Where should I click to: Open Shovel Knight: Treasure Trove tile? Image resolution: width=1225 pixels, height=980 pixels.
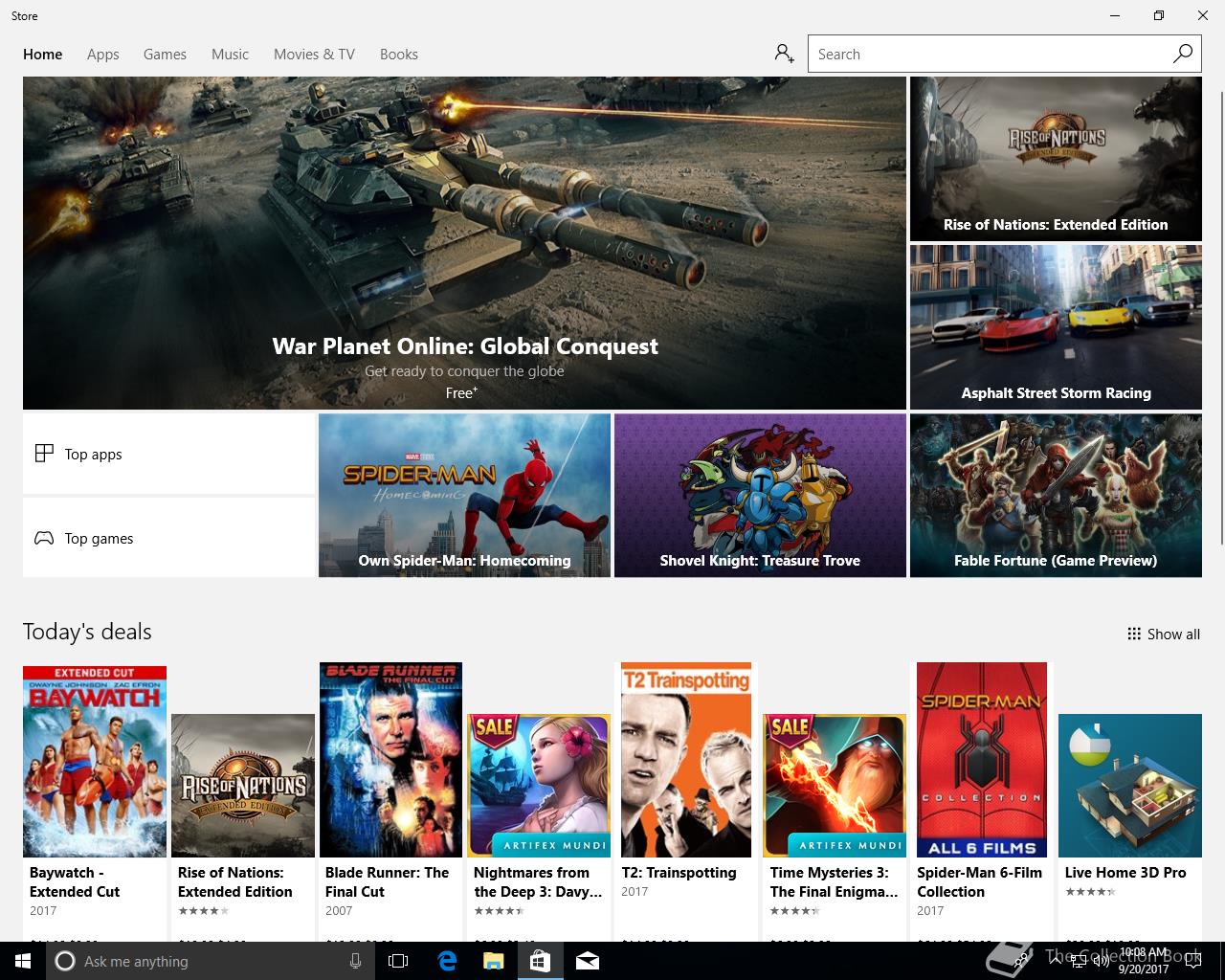point(760,495)
